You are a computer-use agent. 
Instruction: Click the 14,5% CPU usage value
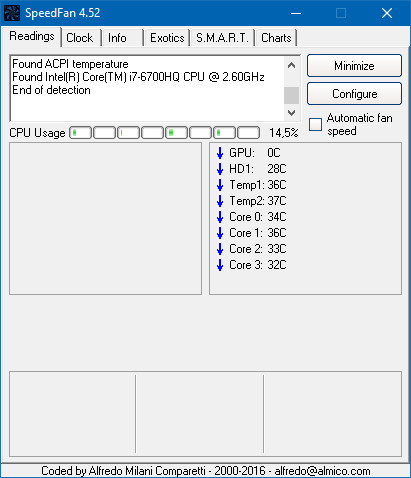pyautogui.click(x=284, y=133)
